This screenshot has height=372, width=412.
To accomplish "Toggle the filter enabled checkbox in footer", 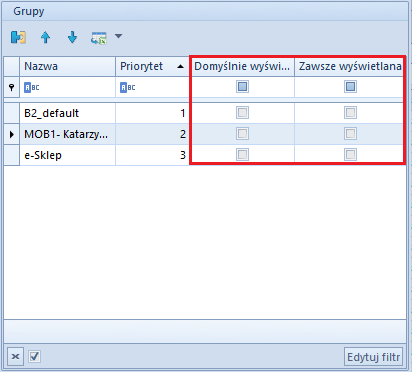I will point(35,357).
